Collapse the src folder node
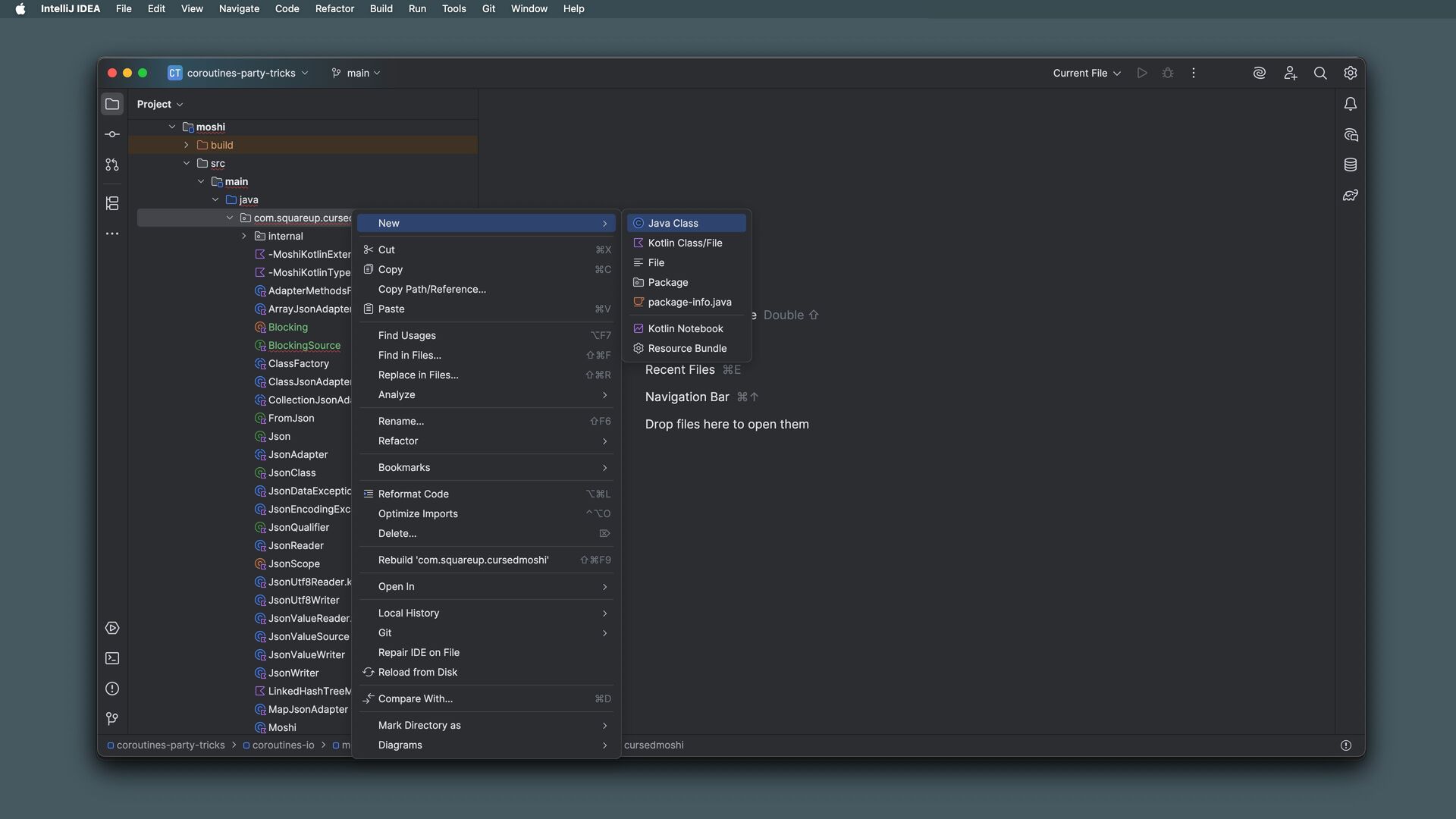The image size is (1456, 819). [187, 164]
